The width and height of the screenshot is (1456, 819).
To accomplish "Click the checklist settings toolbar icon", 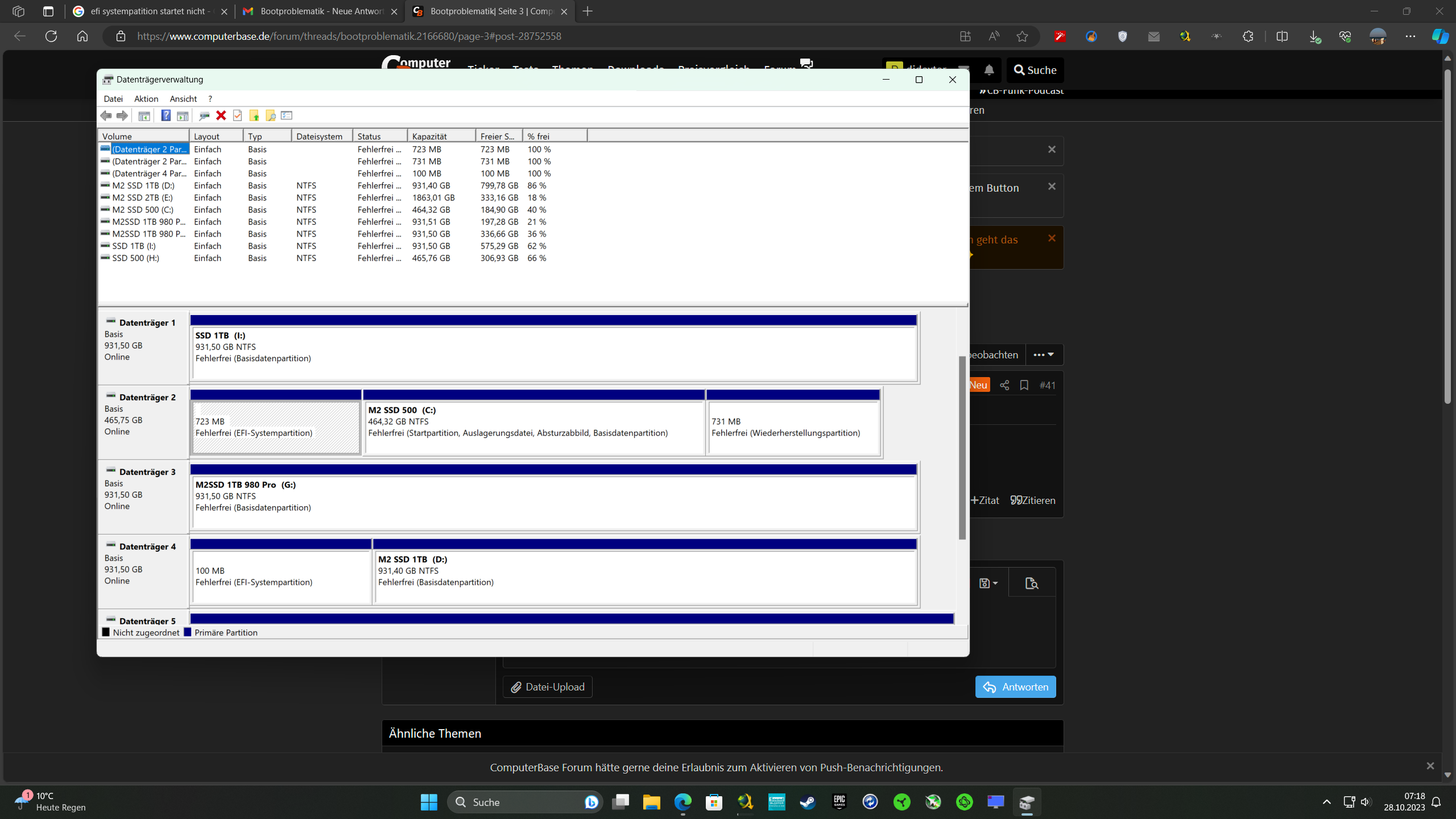I will point(287,115).
